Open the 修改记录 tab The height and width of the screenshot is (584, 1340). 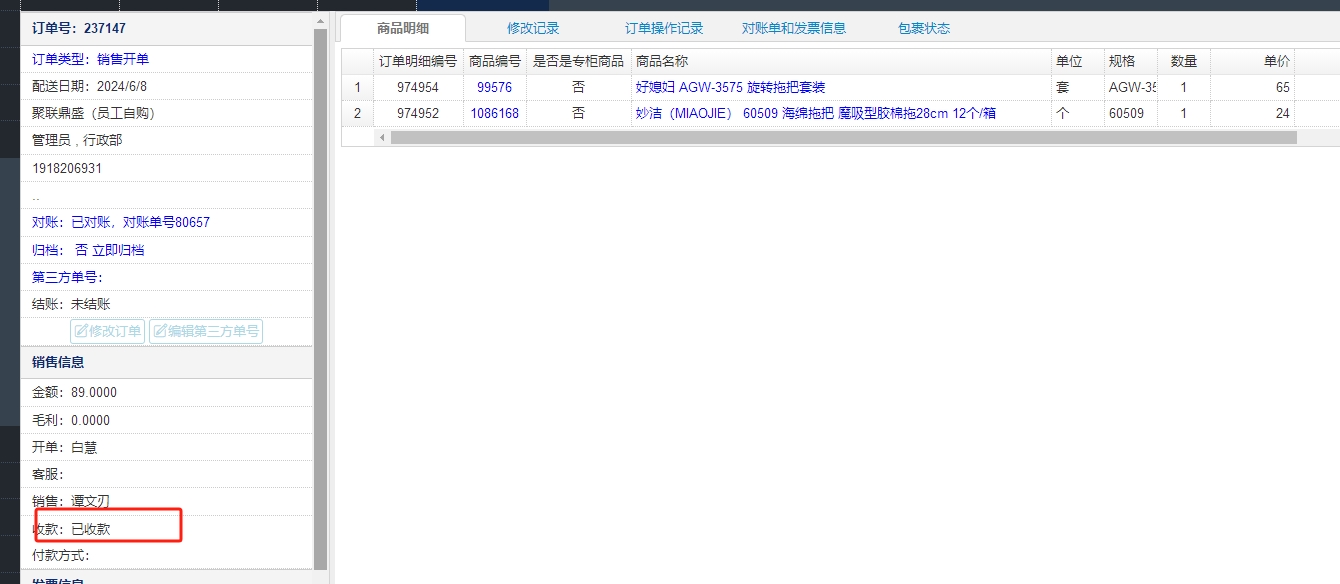(533, 28)
